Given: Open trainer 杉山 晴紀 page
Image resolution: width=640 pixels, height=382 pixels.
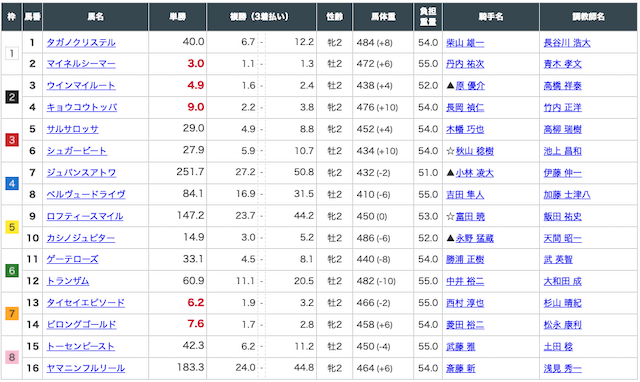Looking at the screenshot, I should [x=562, y=303].
